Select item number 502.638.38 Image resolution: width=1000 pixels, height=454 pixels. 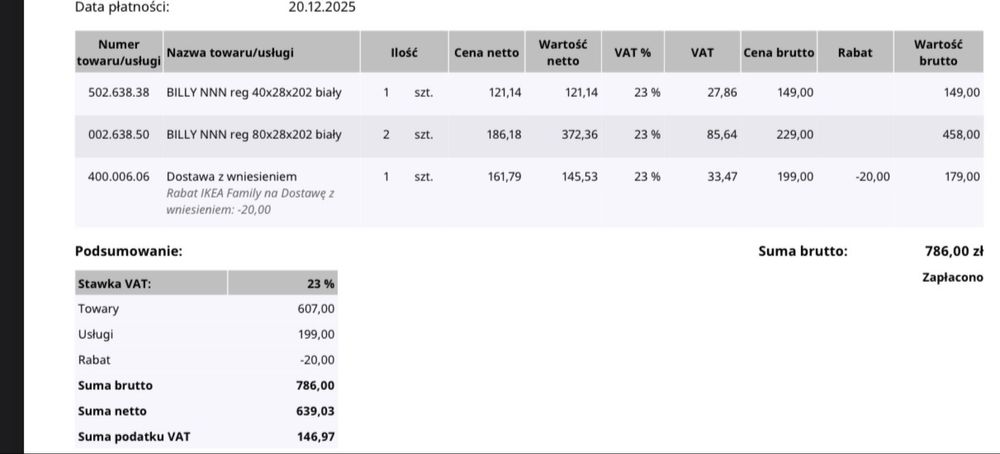pyautogui.click(x=119, y=92)
